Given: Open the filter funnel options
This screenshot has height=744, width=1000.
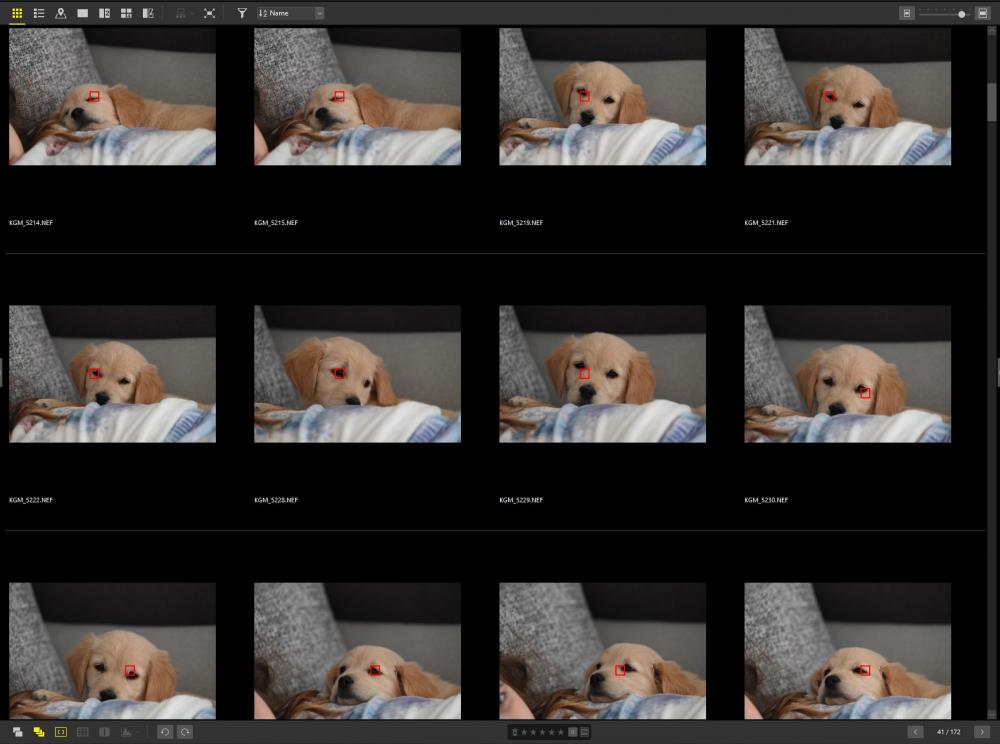Looking at the screenshot, I should point(242,13).
